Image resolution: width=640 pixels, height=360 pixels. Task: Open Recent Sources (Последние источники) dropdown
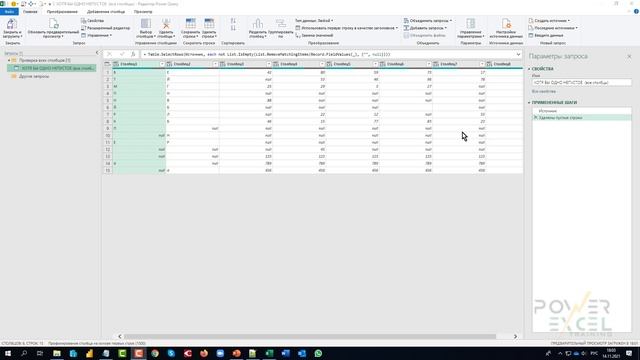point(553,28)
